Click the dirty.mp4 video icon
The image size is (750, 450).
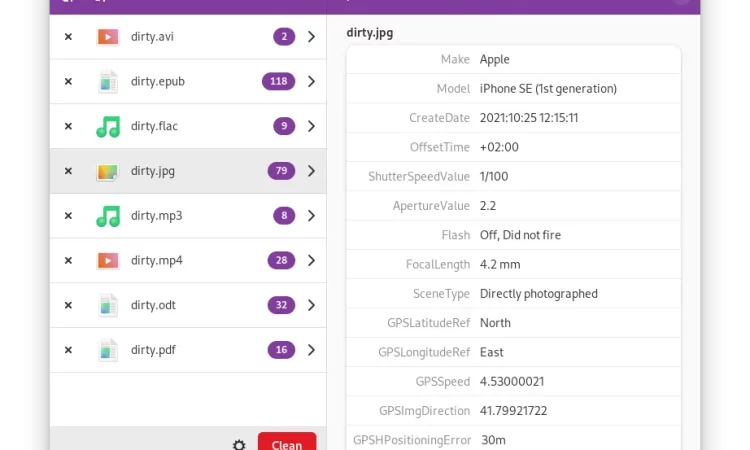(x=108, y=261)
